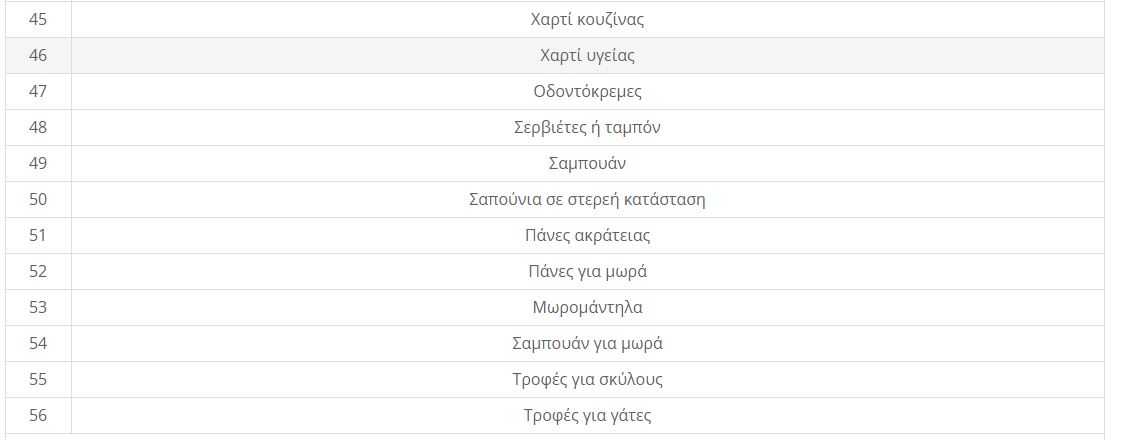Select the "Τροφές για γάτες" cell
This screenshot has width=1144, height=440.
587,416
